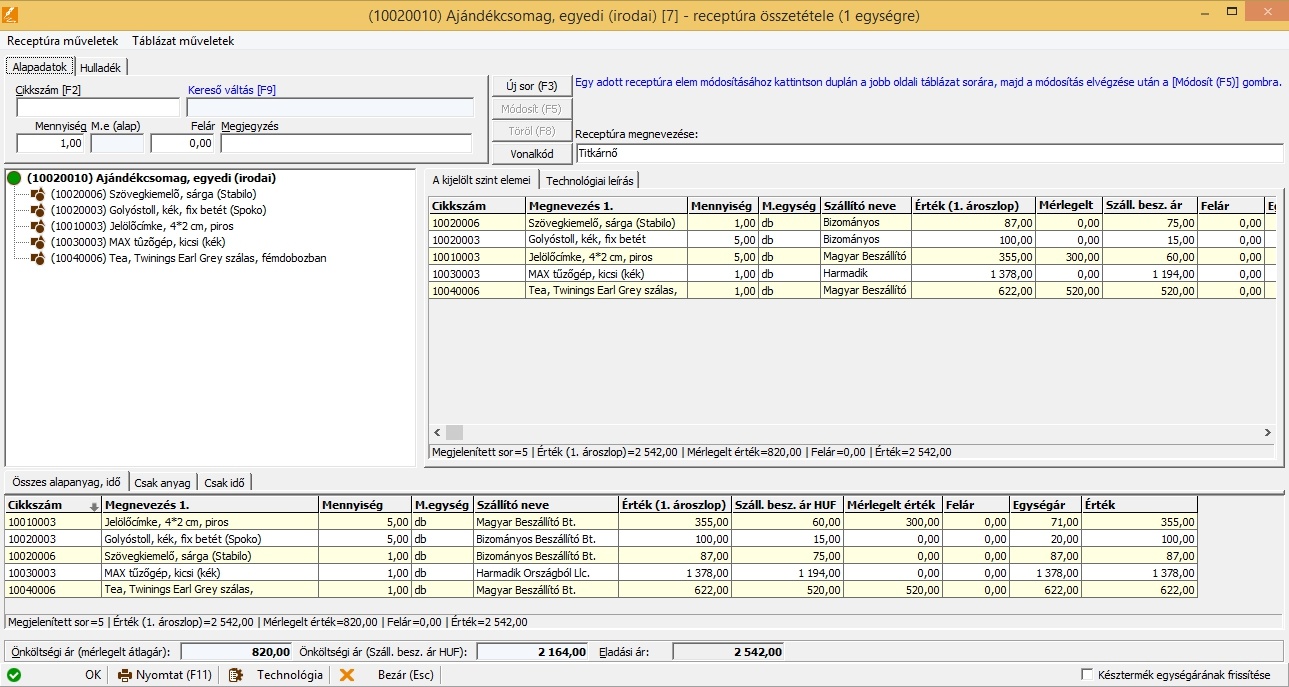Click the green checkmark OK icon
The height and width of the screenshot is (687, 1289).
pos(14,675)
